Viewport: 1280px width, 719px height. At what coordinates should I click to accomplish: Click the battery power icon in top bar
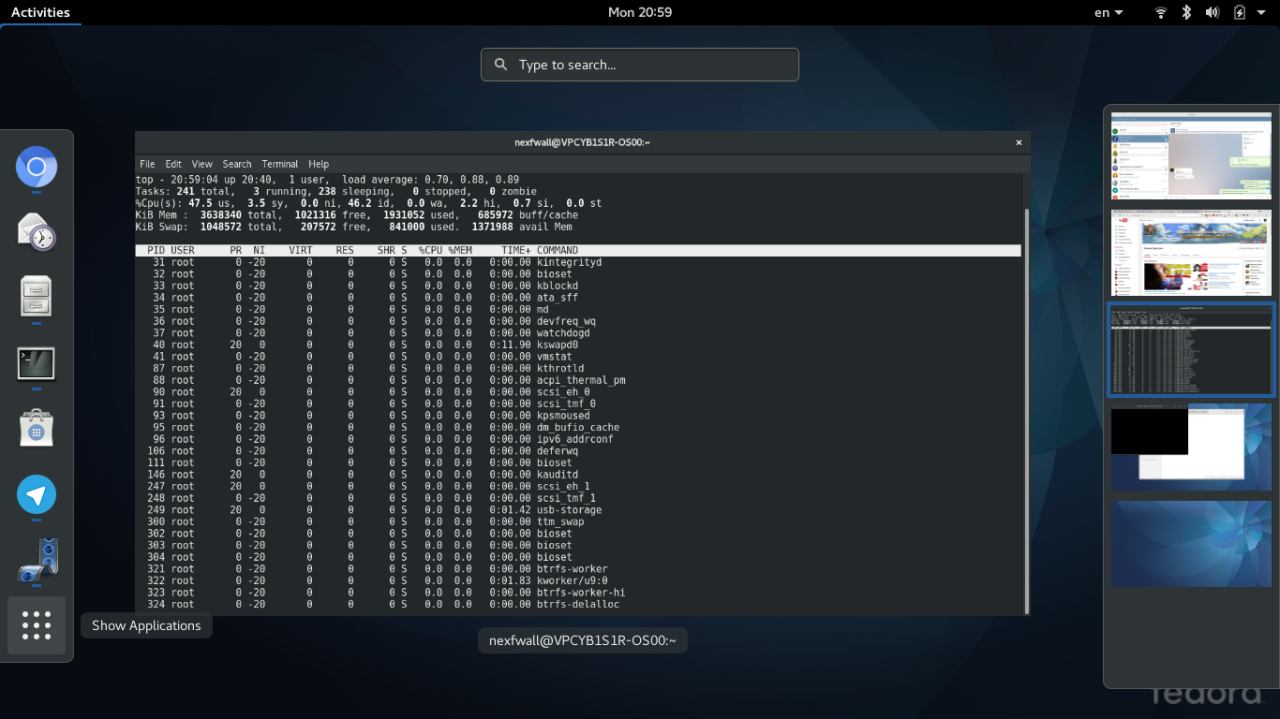click(x=1240, y=12)
